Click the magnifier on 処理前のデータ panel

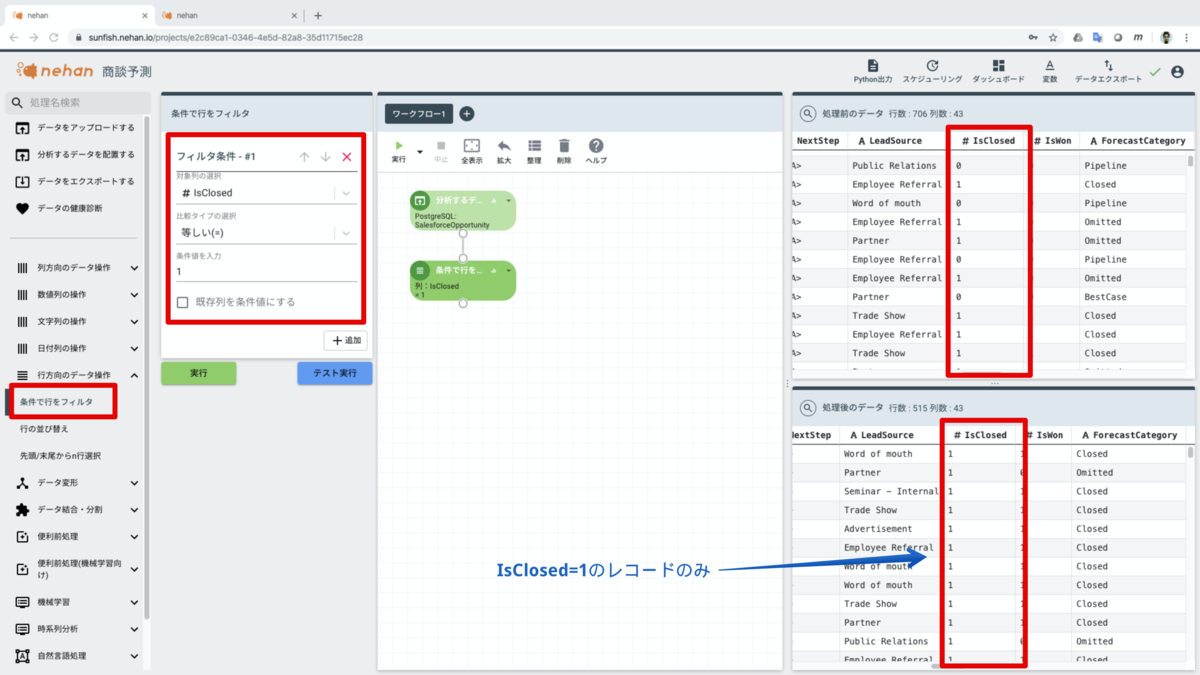(808, 114)
